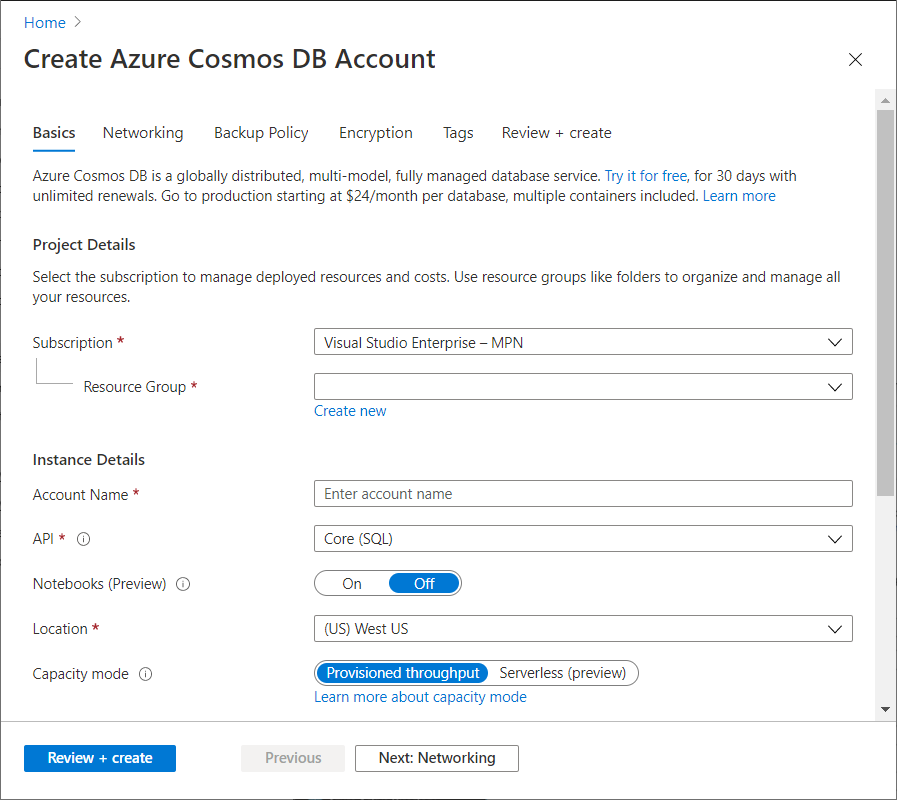Click the Capacity mode info icon
The height and width of the screenshot is (800, 897).
point(146,674)
